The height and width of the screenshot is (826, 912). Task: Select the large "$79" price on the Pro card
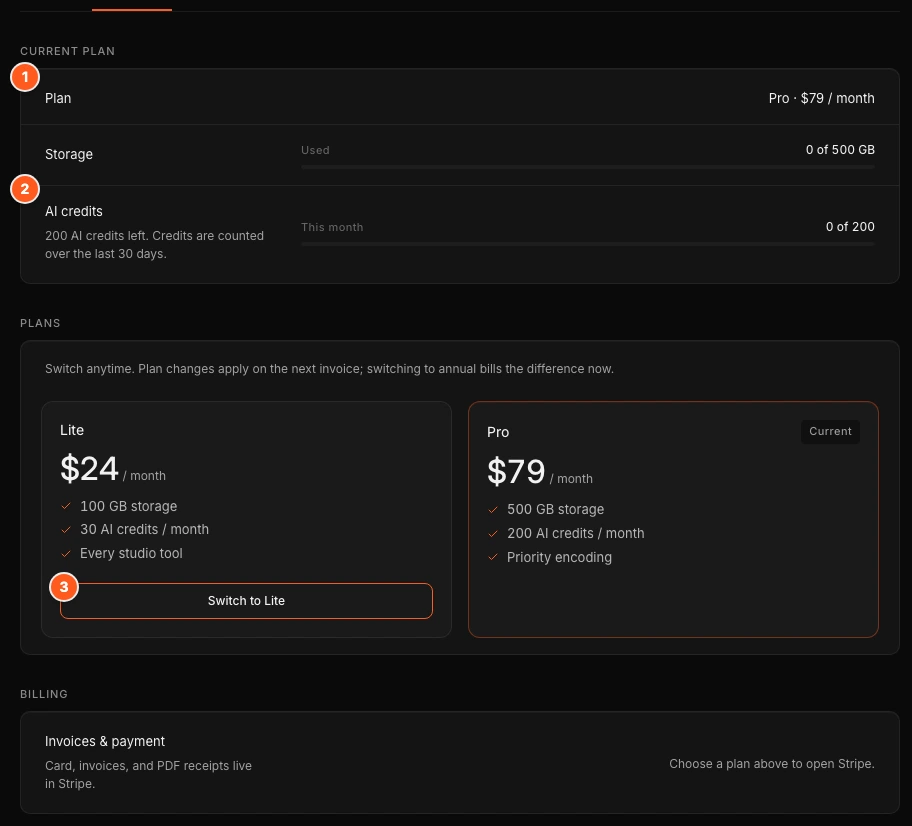point(516,471)
